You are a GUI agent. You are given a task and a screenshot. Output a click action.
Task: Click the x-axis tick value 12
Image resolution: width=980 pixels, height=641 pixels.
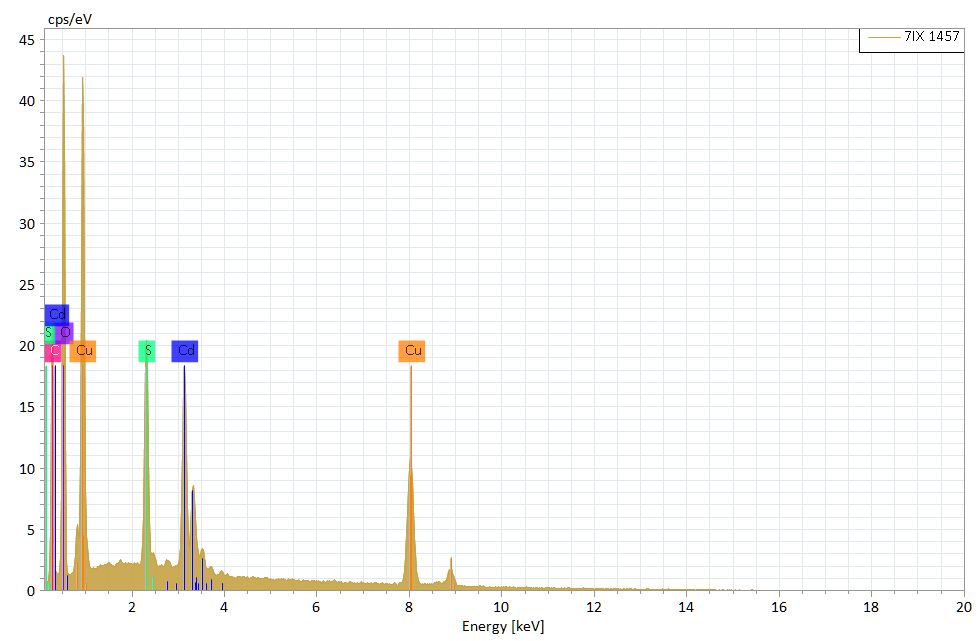tap(594, 607)
